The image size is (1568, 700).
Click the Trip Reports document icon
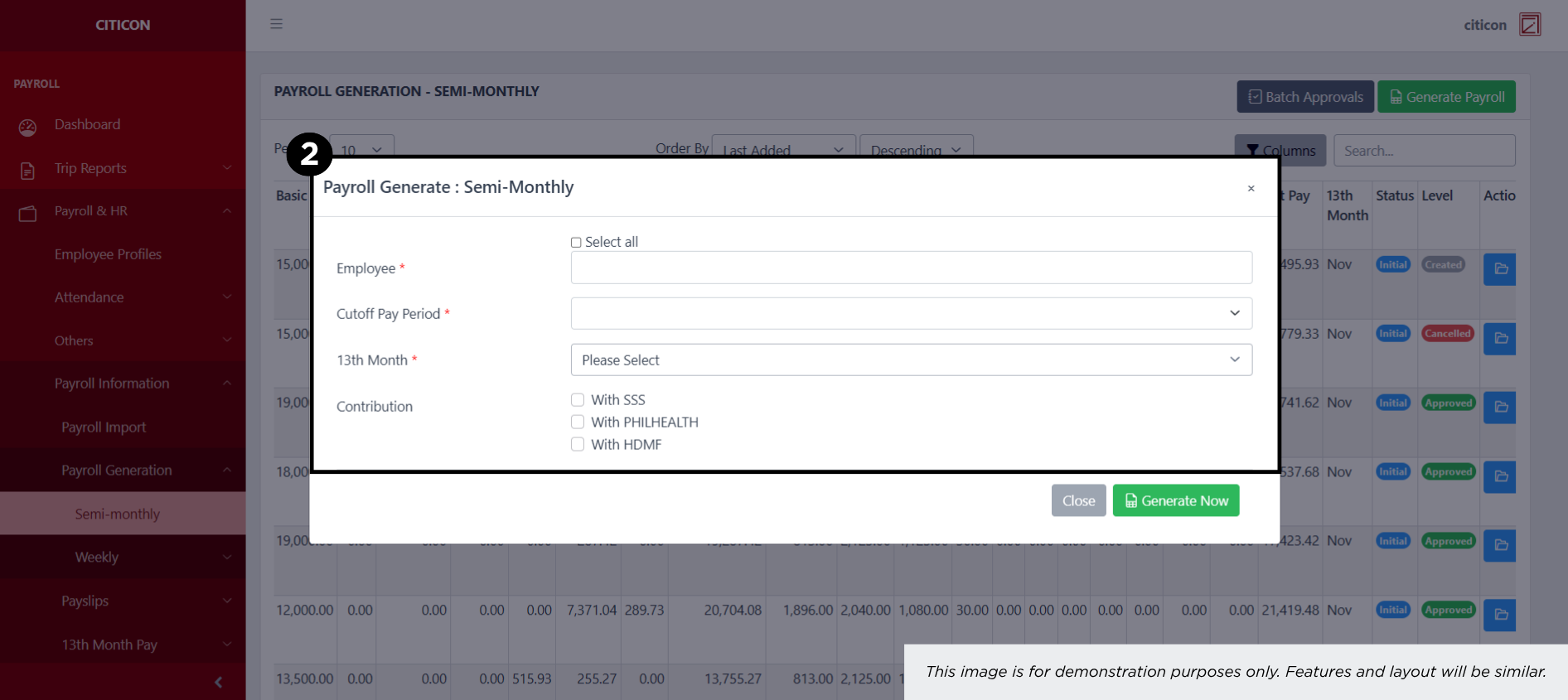(27, 170)
